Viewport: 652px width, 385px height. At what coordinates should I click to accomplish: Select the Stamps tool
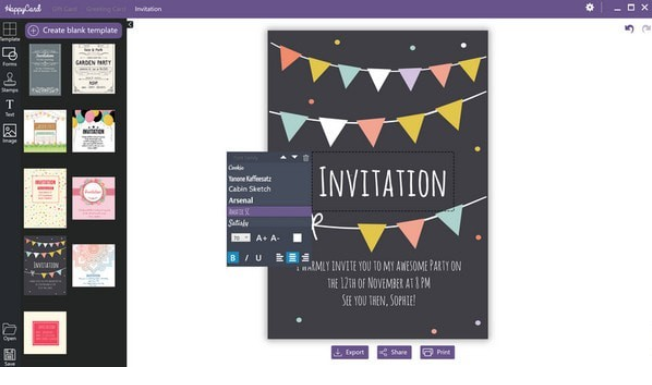click(x=10, y=82)
